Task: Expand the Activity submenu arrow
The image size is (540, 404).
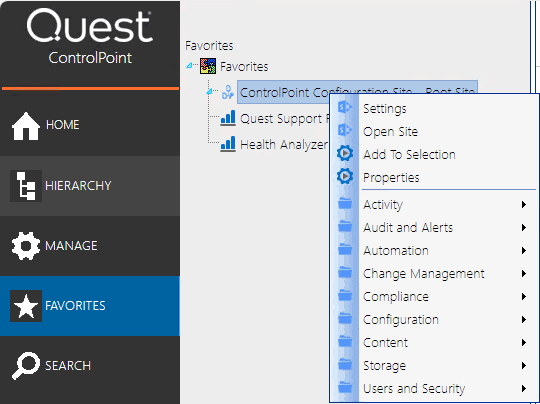Action: (524, 205)
